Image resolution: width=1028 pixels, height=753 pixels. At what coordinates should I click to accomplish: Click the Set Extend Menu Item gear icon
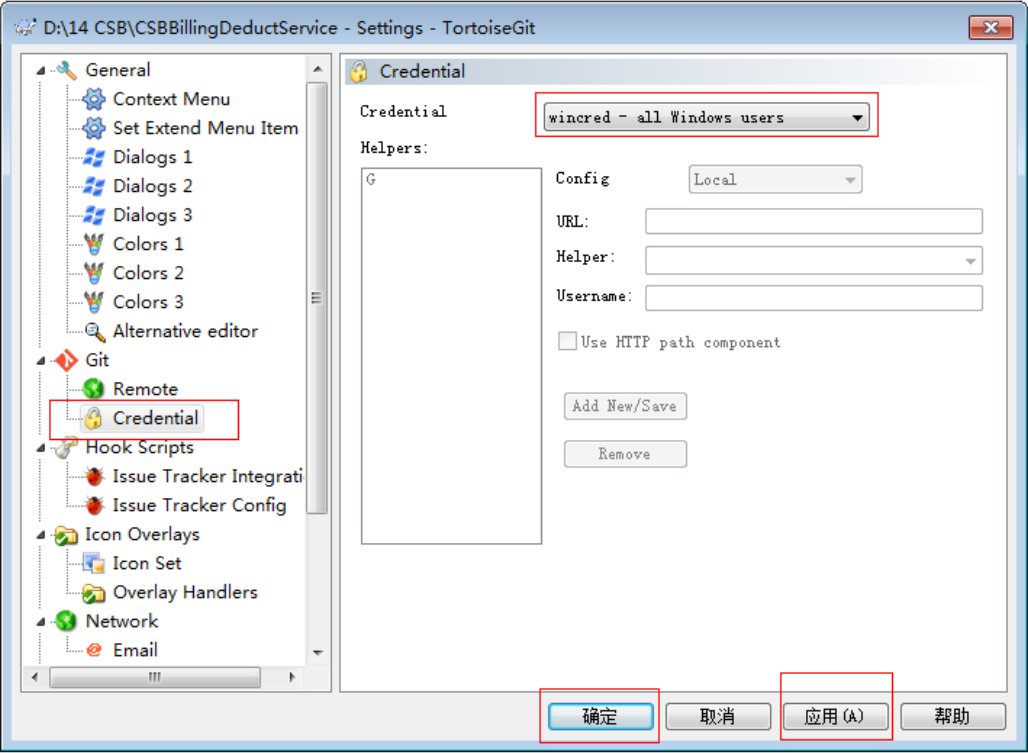click(94, 128)
